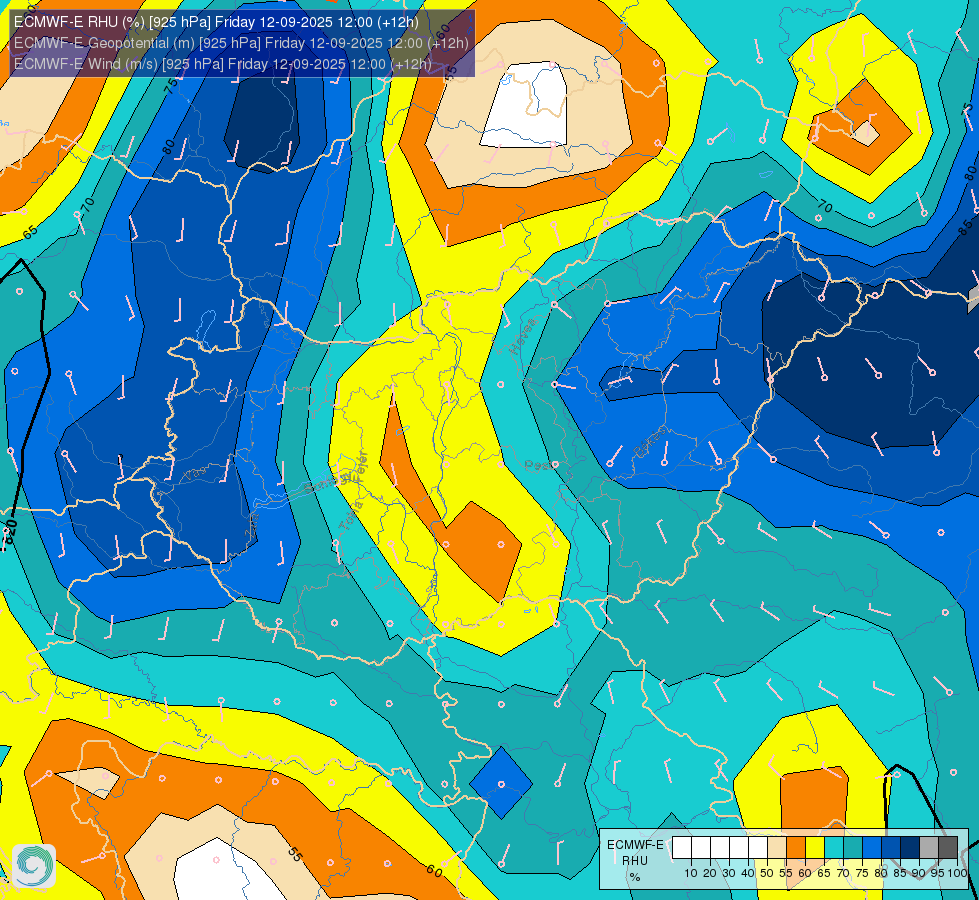Click the legend tick label '50'
Image resolution: width=979 pixels, height=900 pixels.
767,873
